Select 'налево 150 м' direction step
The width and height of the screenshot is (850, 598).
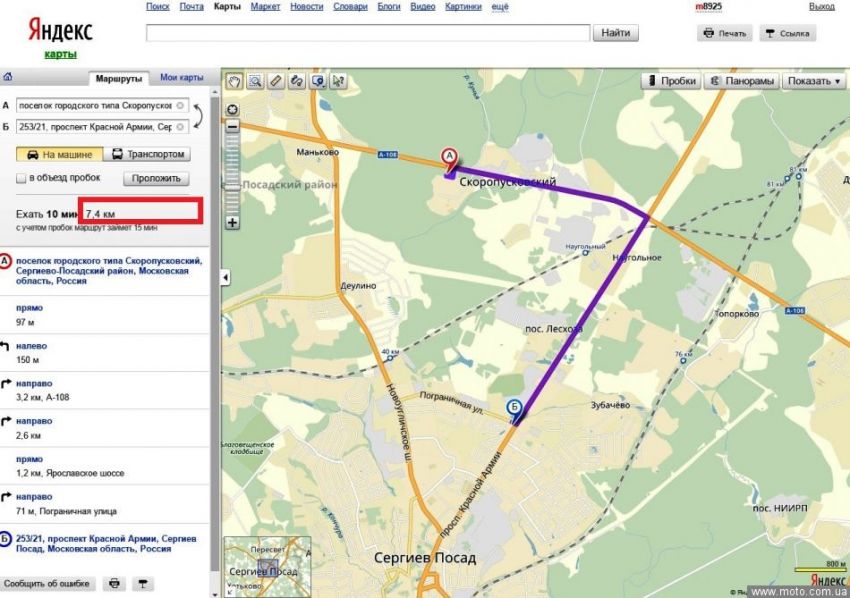[x=105, y=353]
